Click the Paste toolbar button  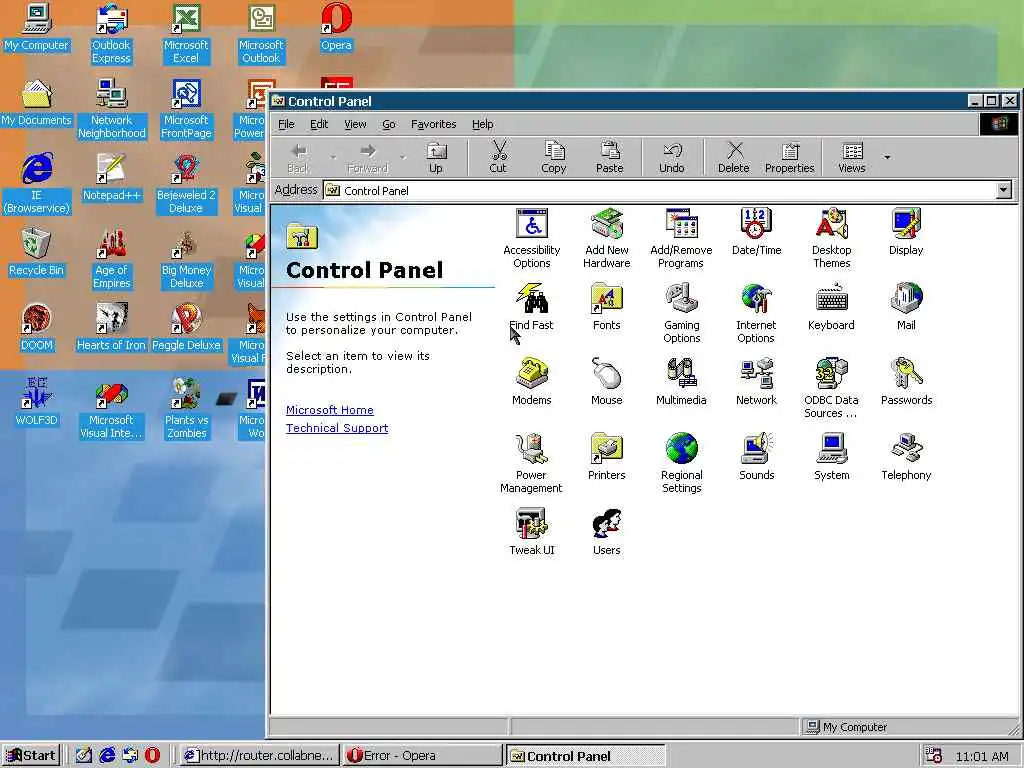tap(609, 157)
